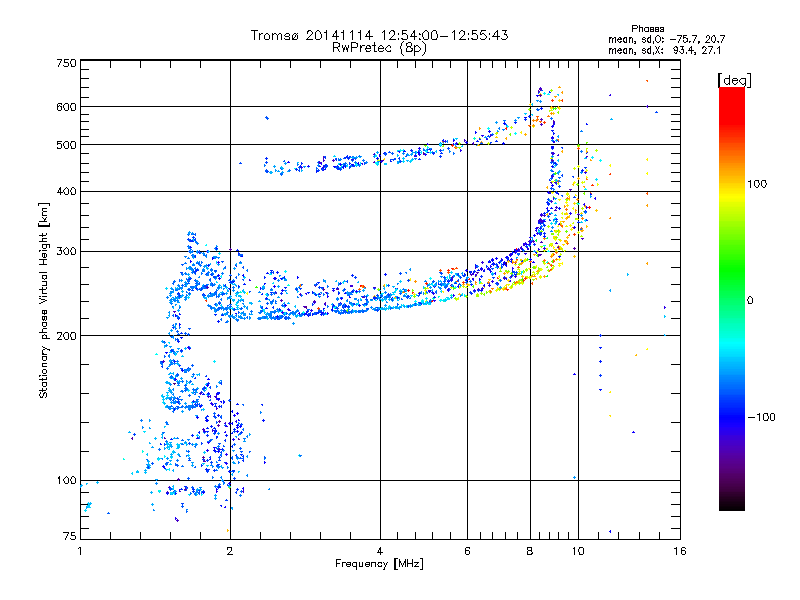Click the y-axis tick label '100'

coord(66,481)
